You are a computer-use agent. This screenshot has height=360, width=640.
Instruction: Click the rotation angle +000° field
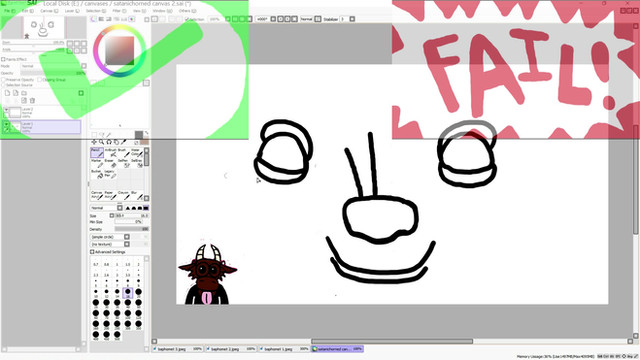[x=262, y=19]
